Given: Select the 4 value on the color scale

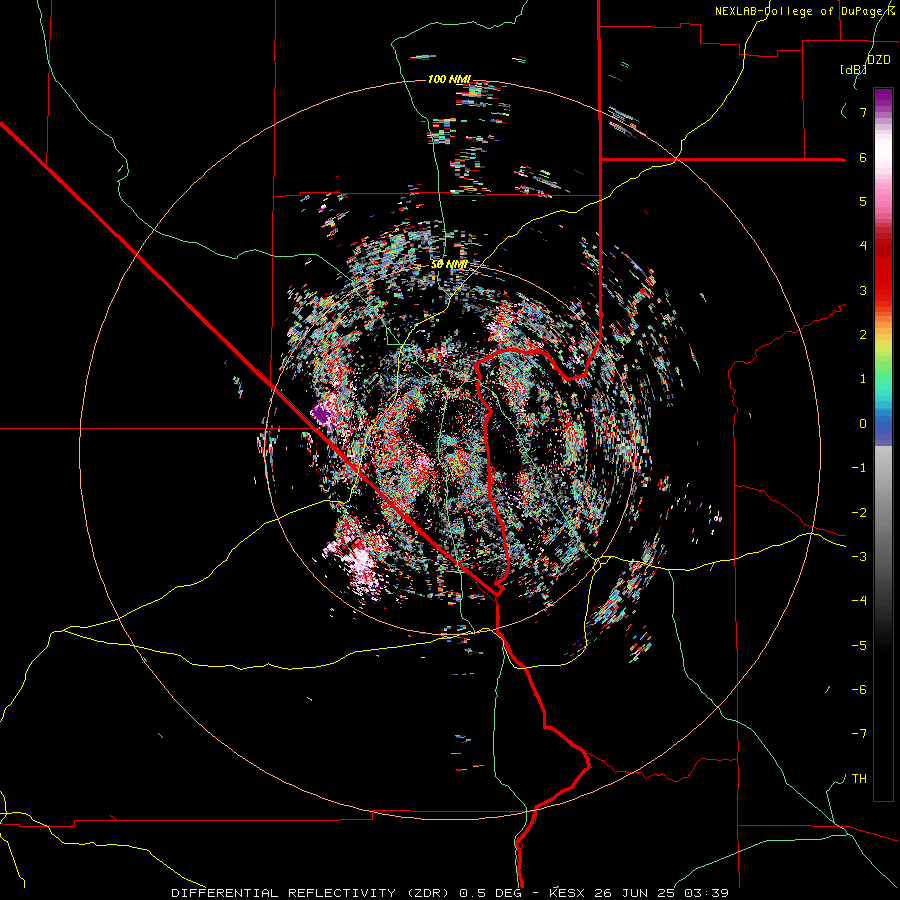Looking at the screenshot, I should coord(863,246).
